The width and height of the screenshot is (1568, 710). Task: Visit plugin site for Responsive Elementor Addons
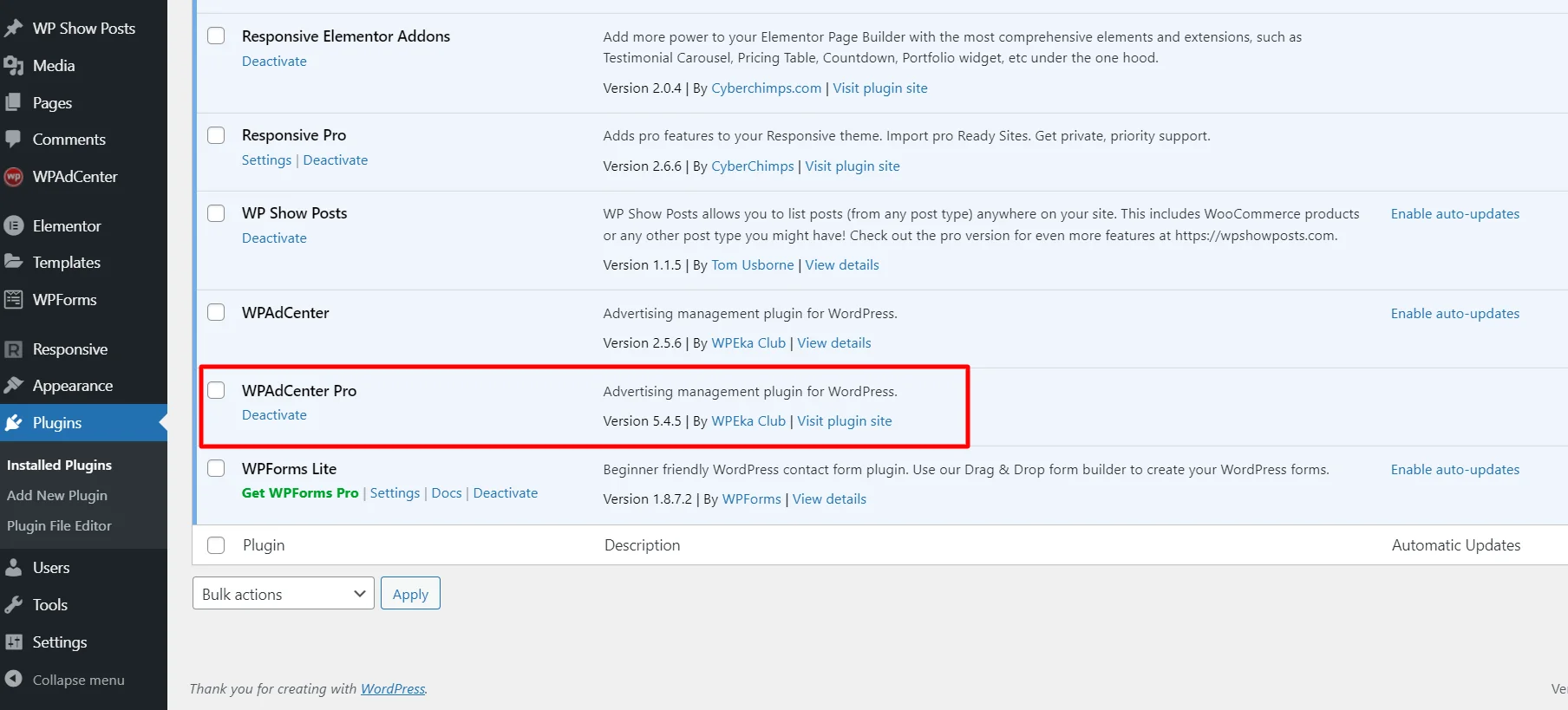tap(880, 88)
